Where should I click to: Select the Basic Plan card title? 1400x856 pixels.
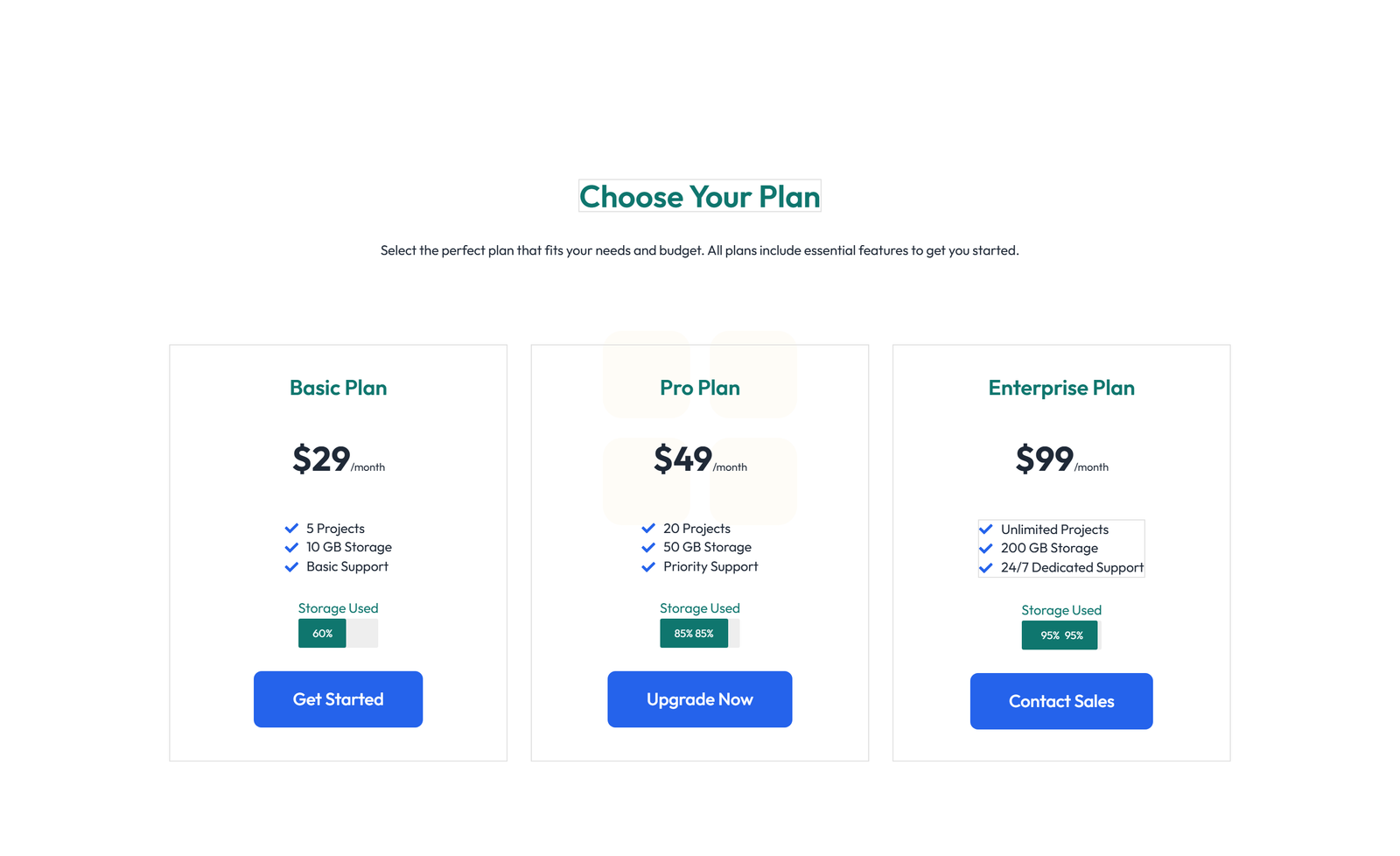(x=338, y=388)
